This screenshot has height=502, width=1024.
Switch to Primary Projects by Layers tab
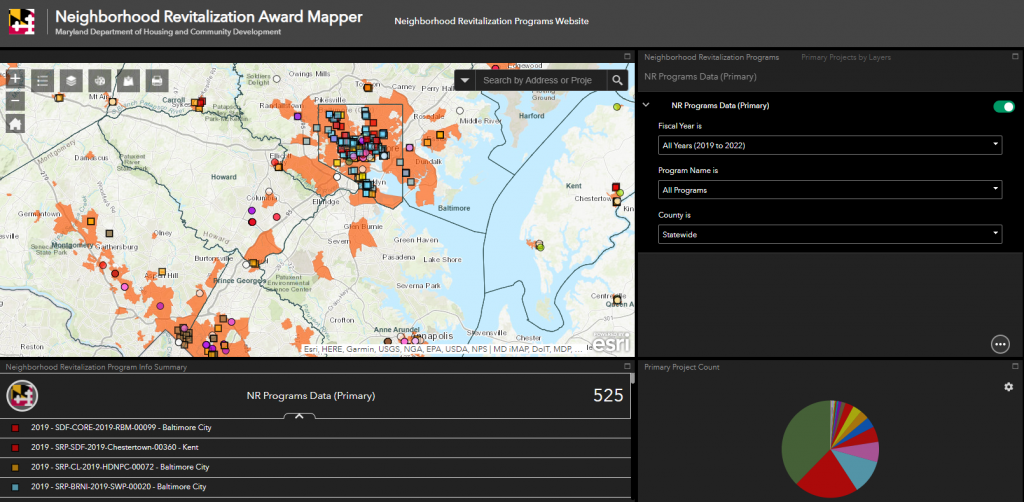[845, 57]
